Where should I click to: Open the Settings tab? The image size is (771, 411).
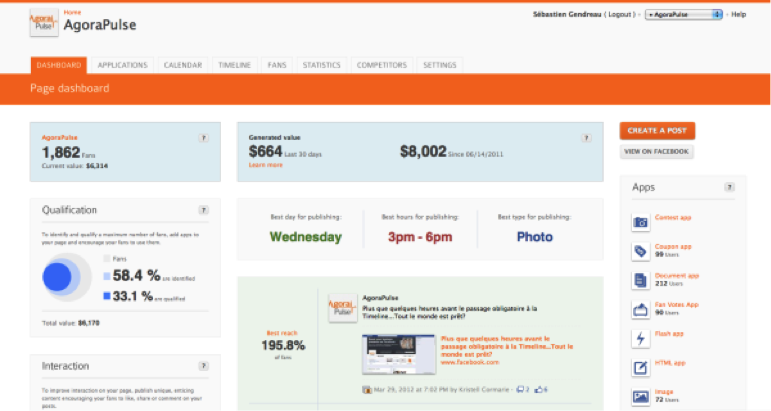[x=440, y=65]
